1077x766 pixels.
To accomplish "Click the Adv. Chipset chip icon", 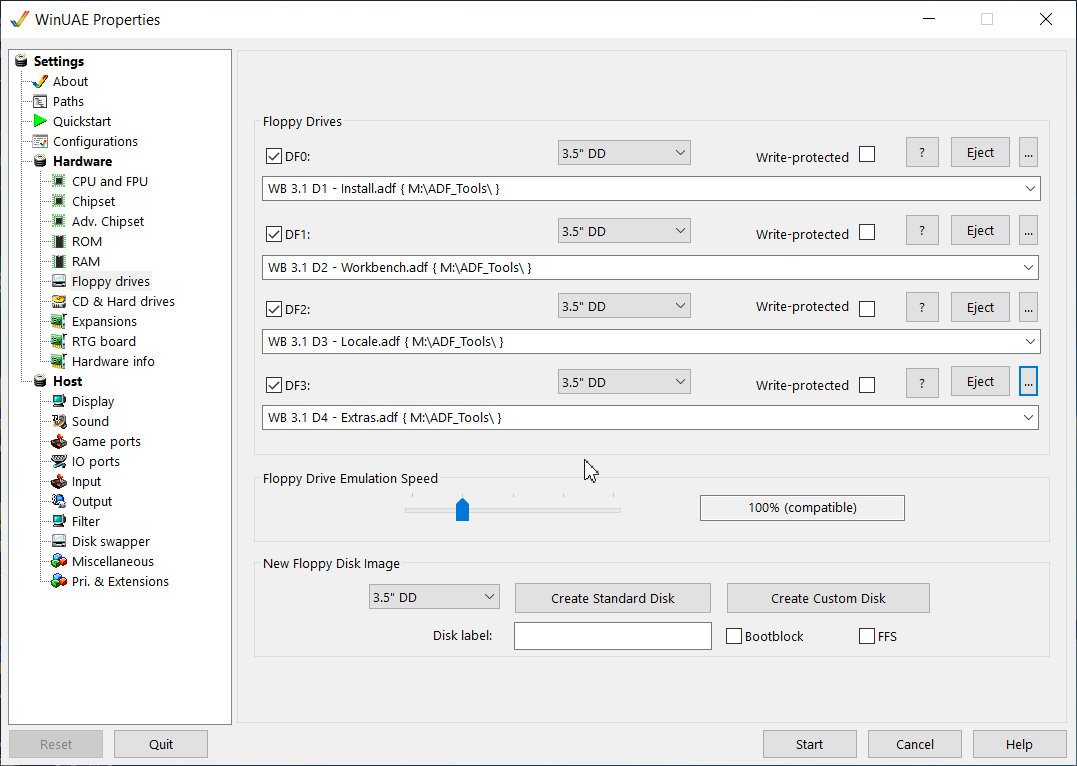I will tap(59, 221).
